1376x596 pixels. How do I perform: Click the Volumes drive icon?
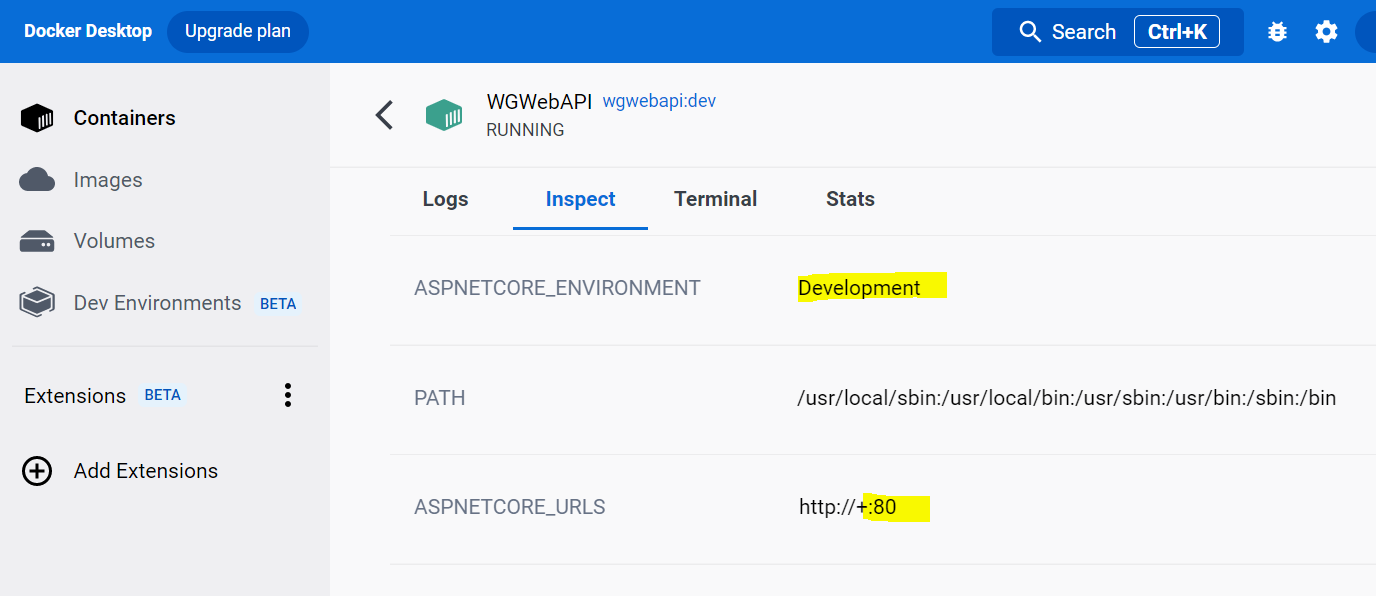coord(37,242)
